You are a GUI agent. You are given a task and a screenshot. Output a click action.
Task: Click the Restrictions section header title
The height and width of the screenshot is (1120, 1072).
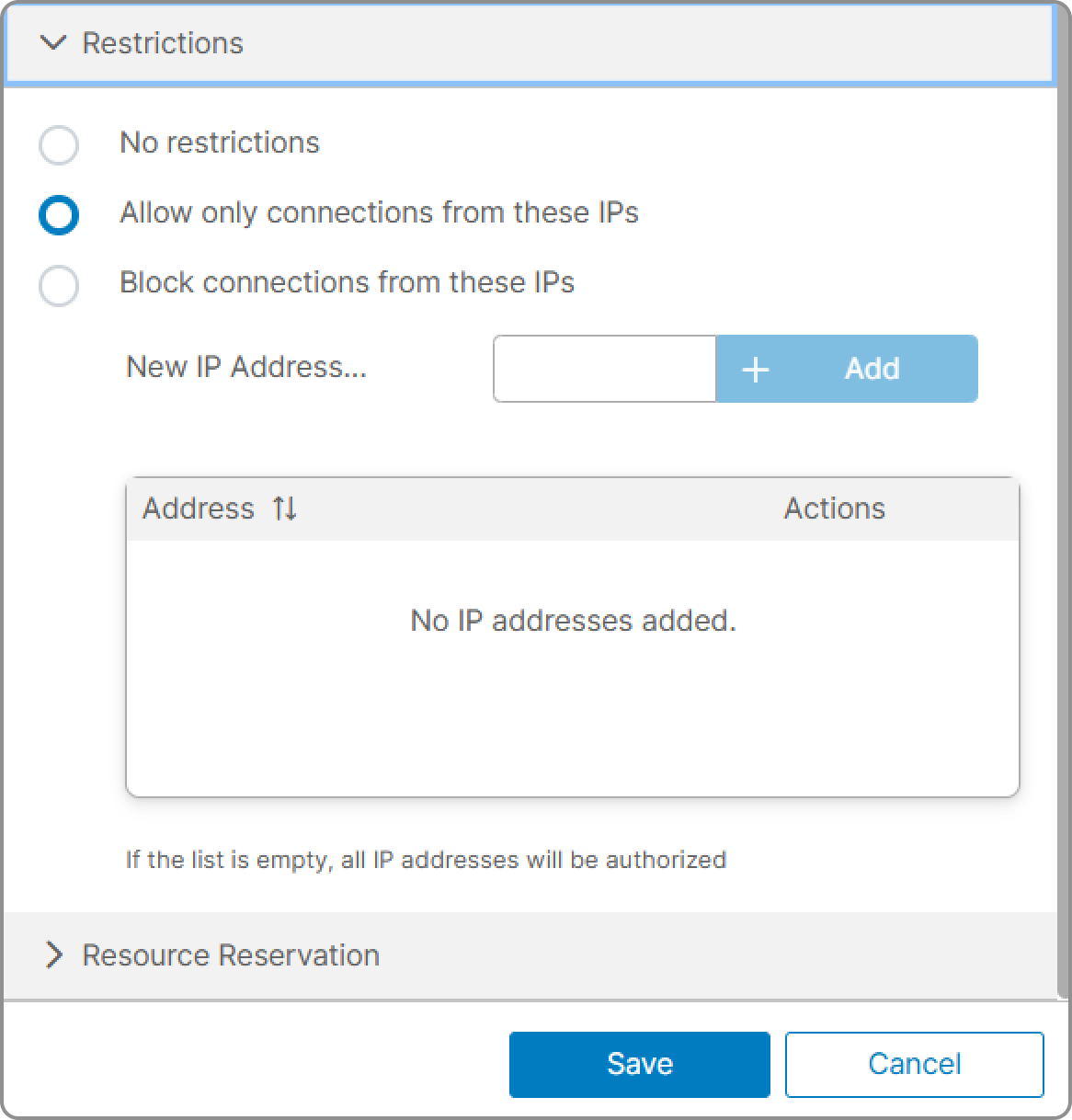(x=163, y=43)
